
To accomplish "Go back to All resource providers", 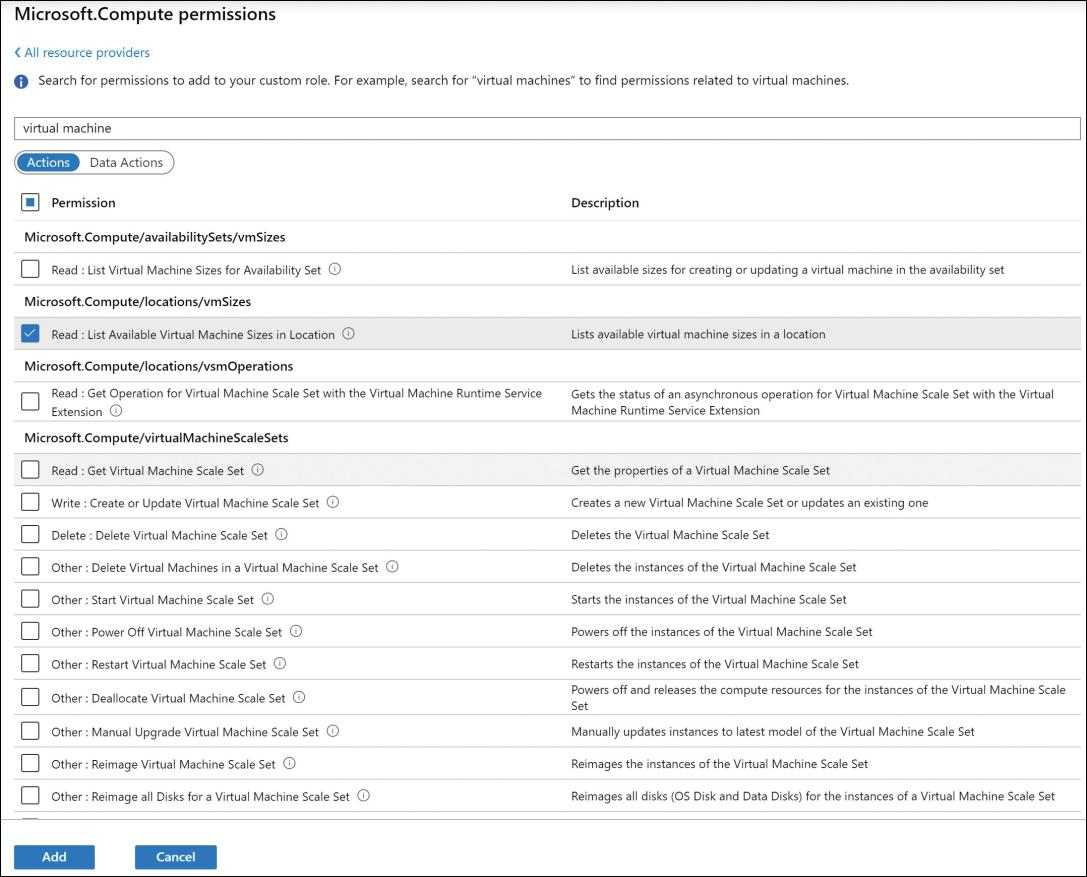I will (x=82, y=52).
